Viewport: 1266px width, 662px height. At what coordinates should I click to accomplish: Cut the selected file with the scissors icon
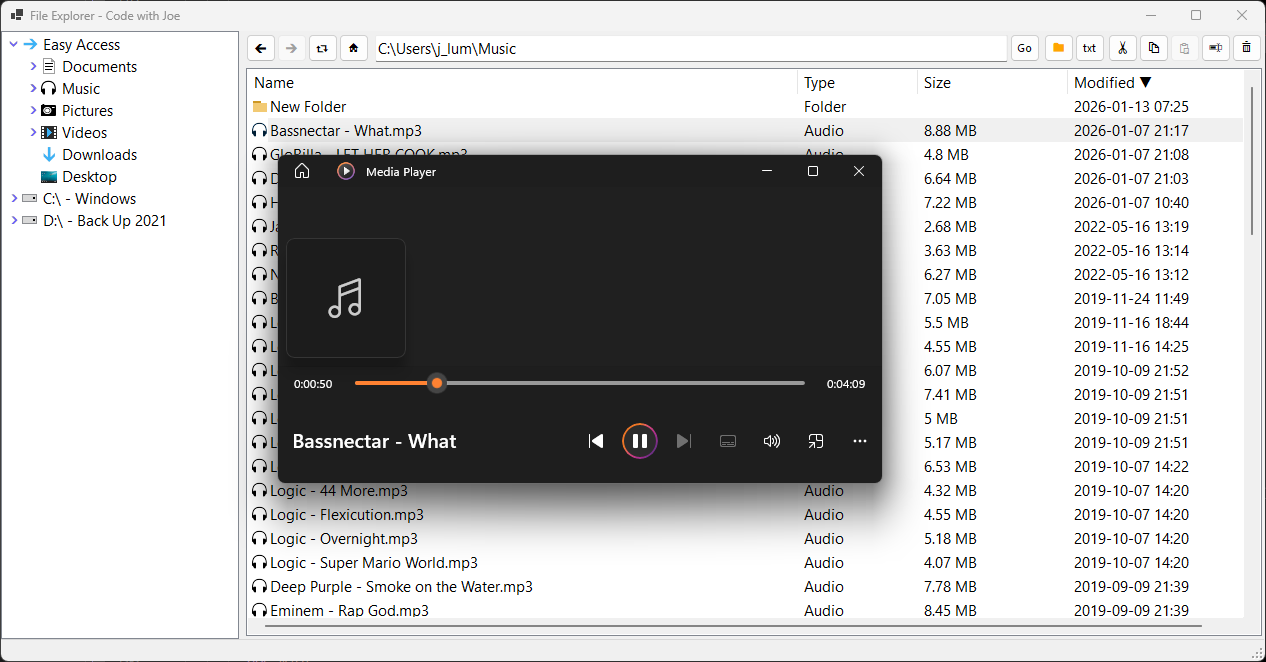coord(1123,47)
